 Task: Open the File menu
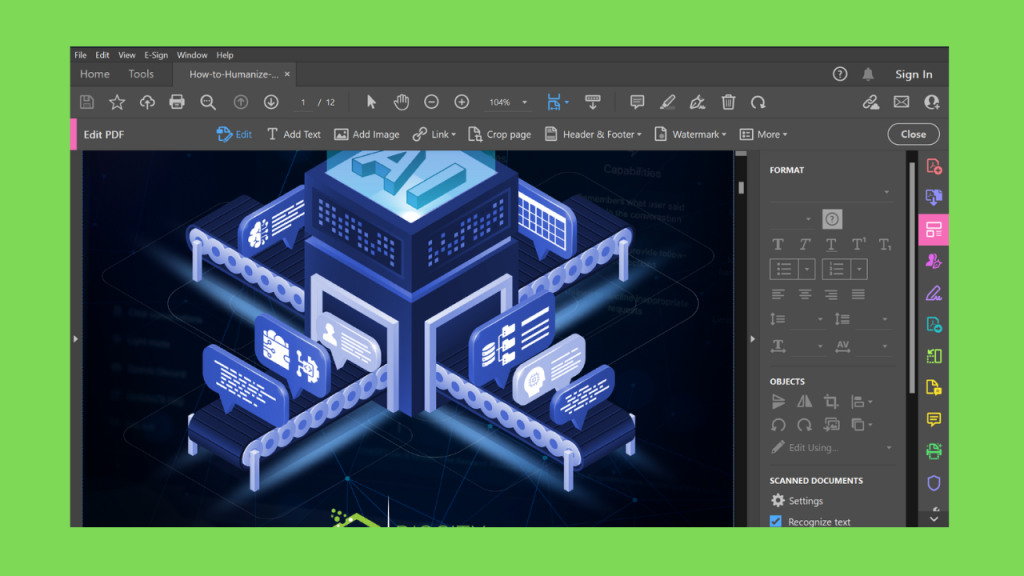(x=80, y=55)
